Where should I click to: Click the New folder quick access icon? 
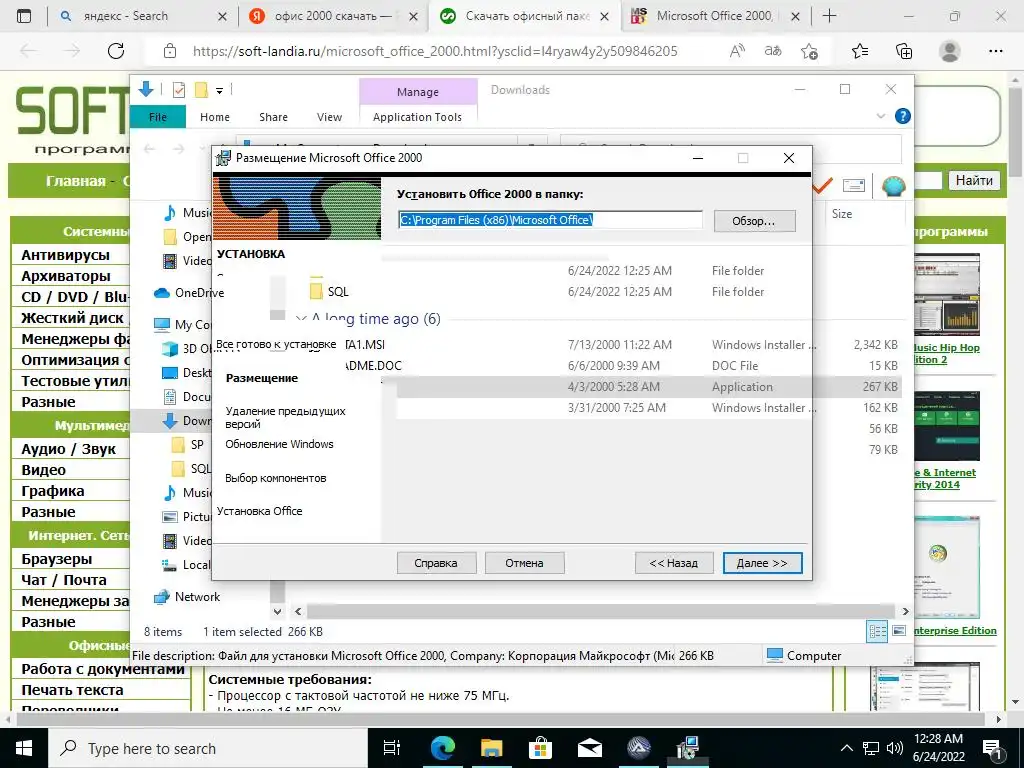tap(201, 90)
